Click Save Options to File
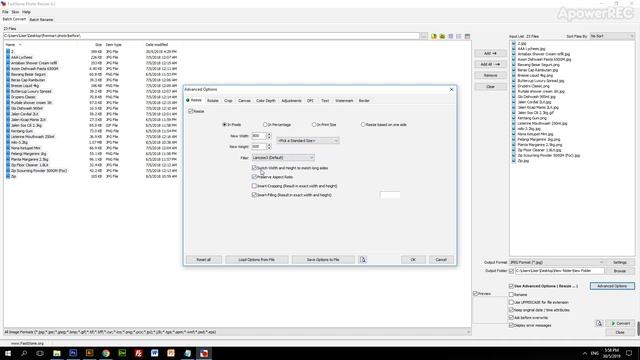The width and height of the screenshot is (640, 360). pos(323,260)
